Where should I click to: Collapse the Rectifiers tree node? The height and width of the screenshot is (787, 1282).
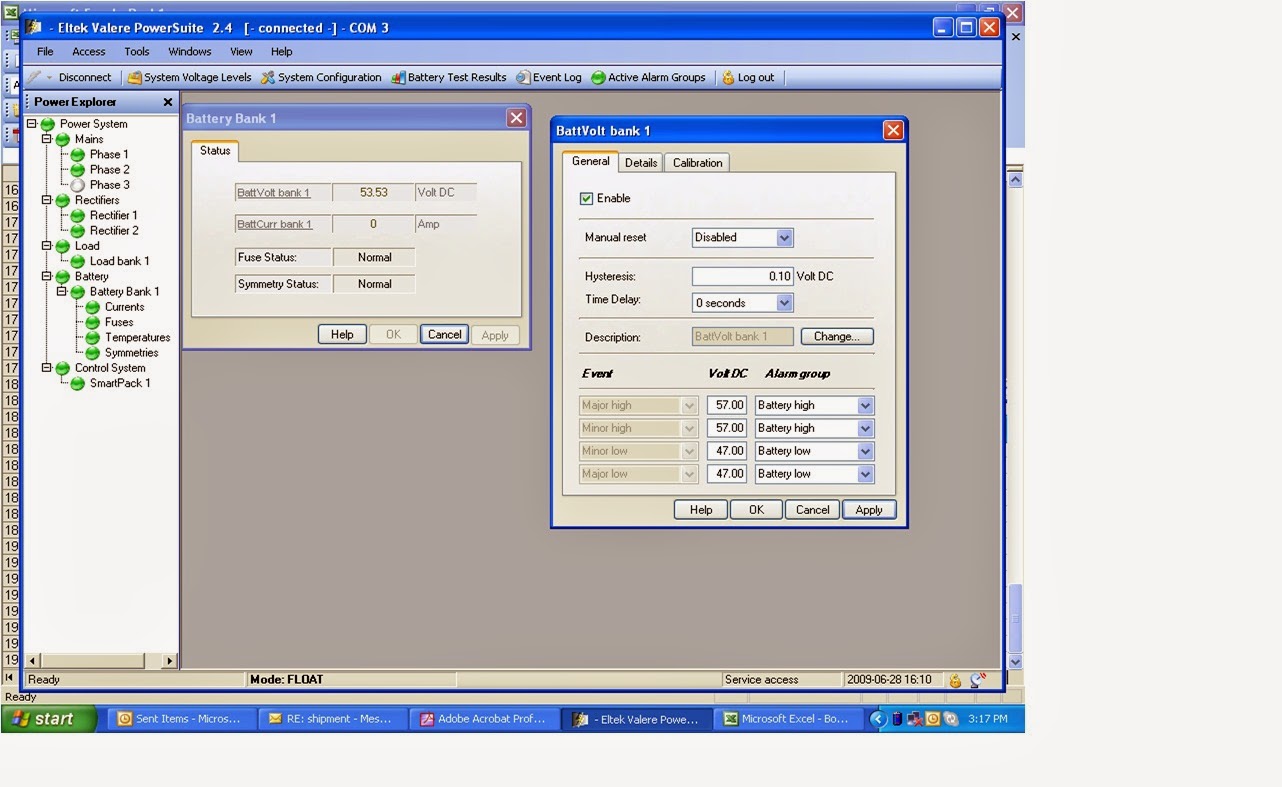tap(47, 200)
